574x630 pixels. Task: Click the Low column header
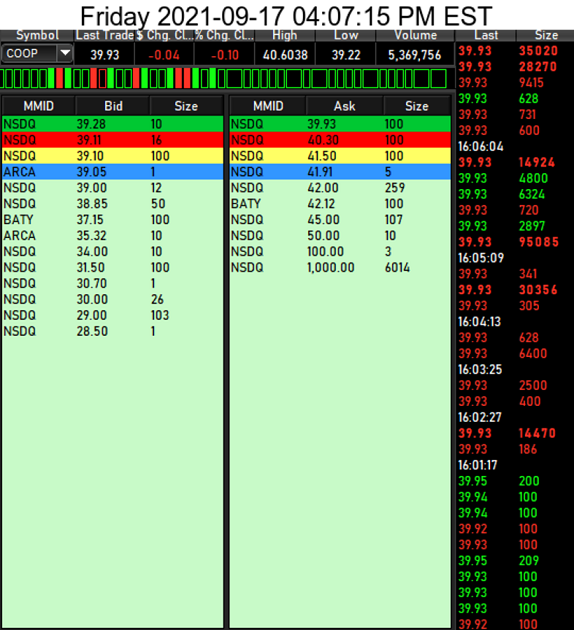coord(346,35)
